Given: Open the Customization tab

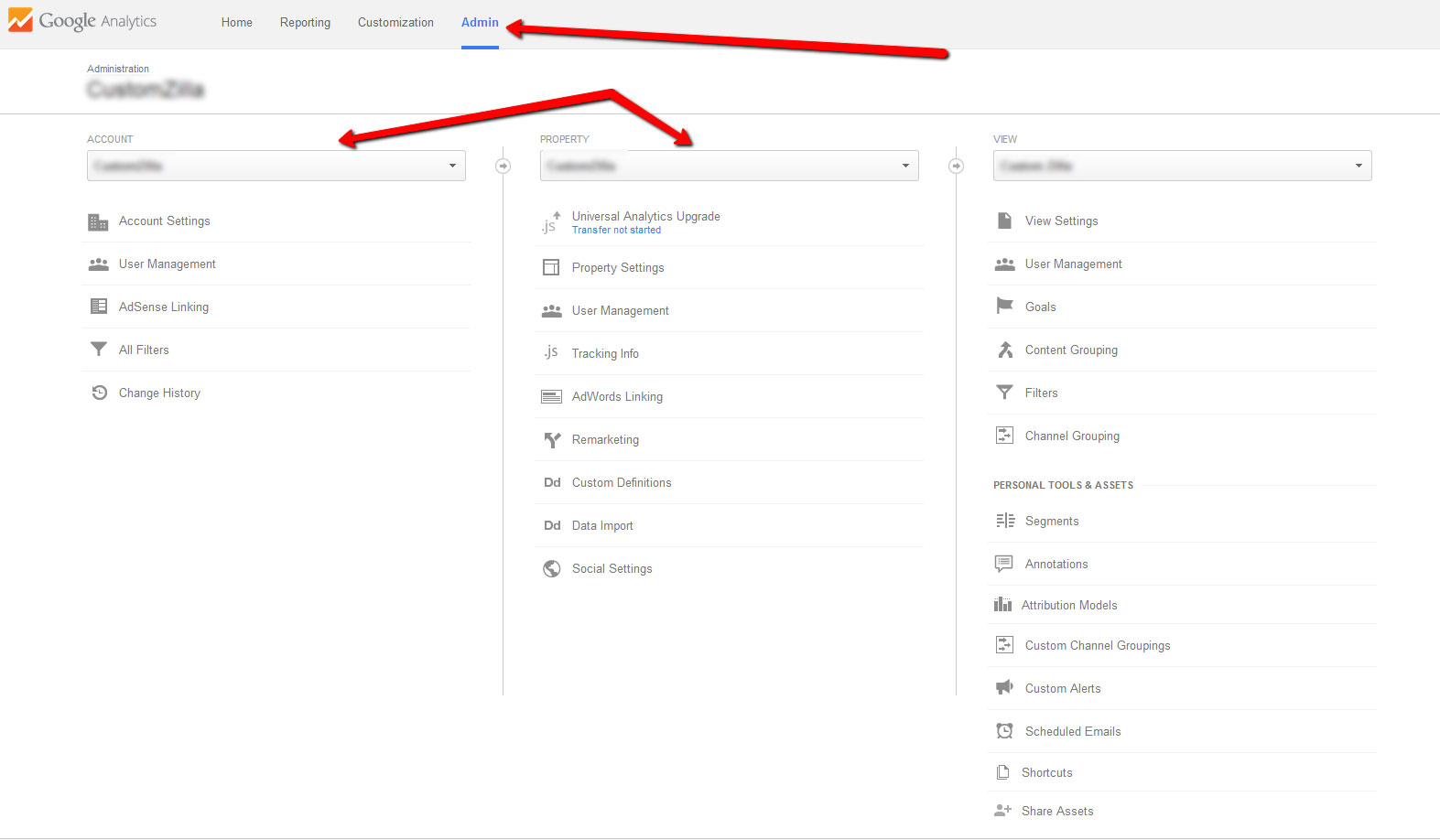Looking at the screenshot, I should 395,22.
